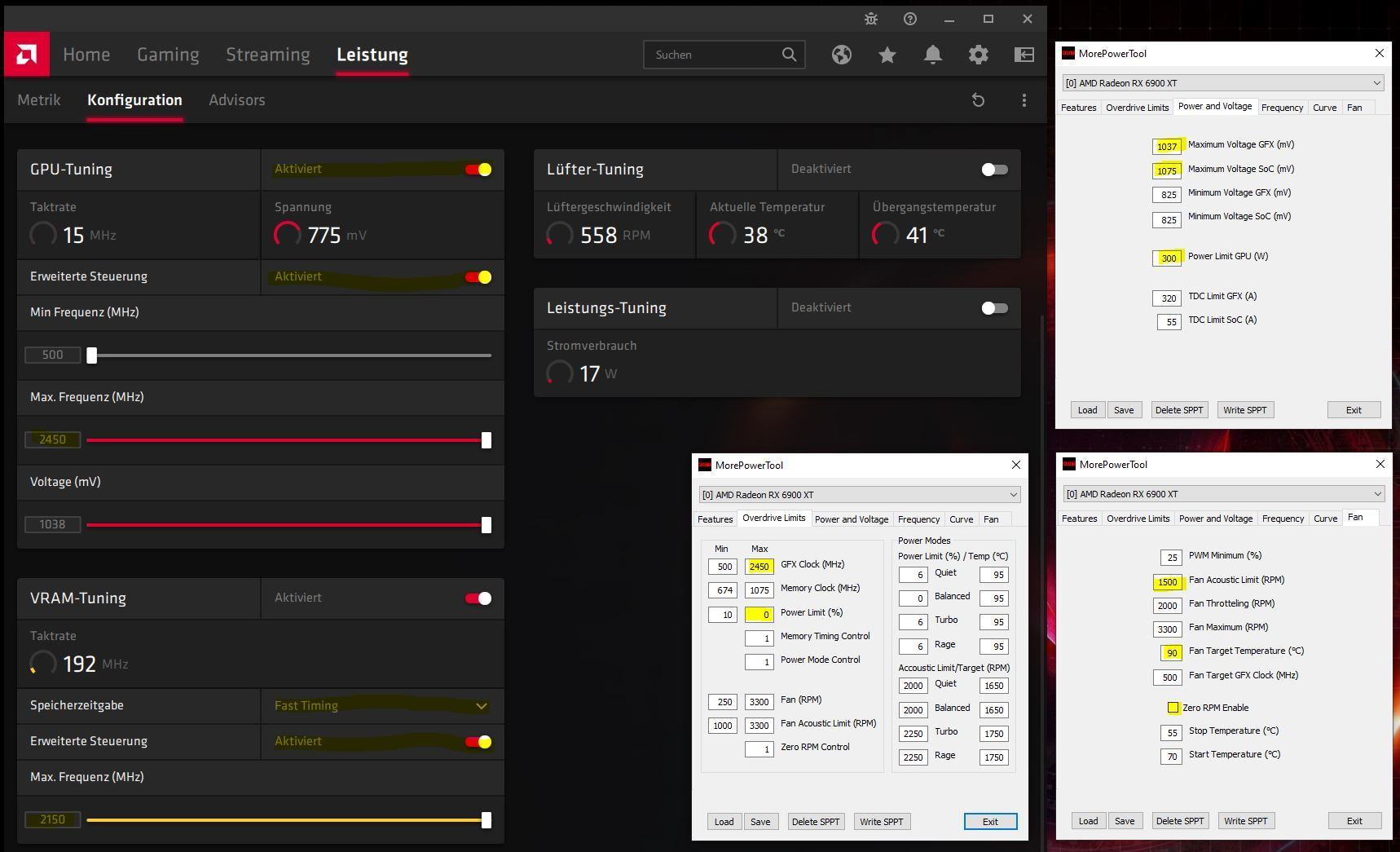The height and width of the screenshot is (852, 1400).
Task: Click Save in Power and Voltage window
Action: (x=1124, y=410)
